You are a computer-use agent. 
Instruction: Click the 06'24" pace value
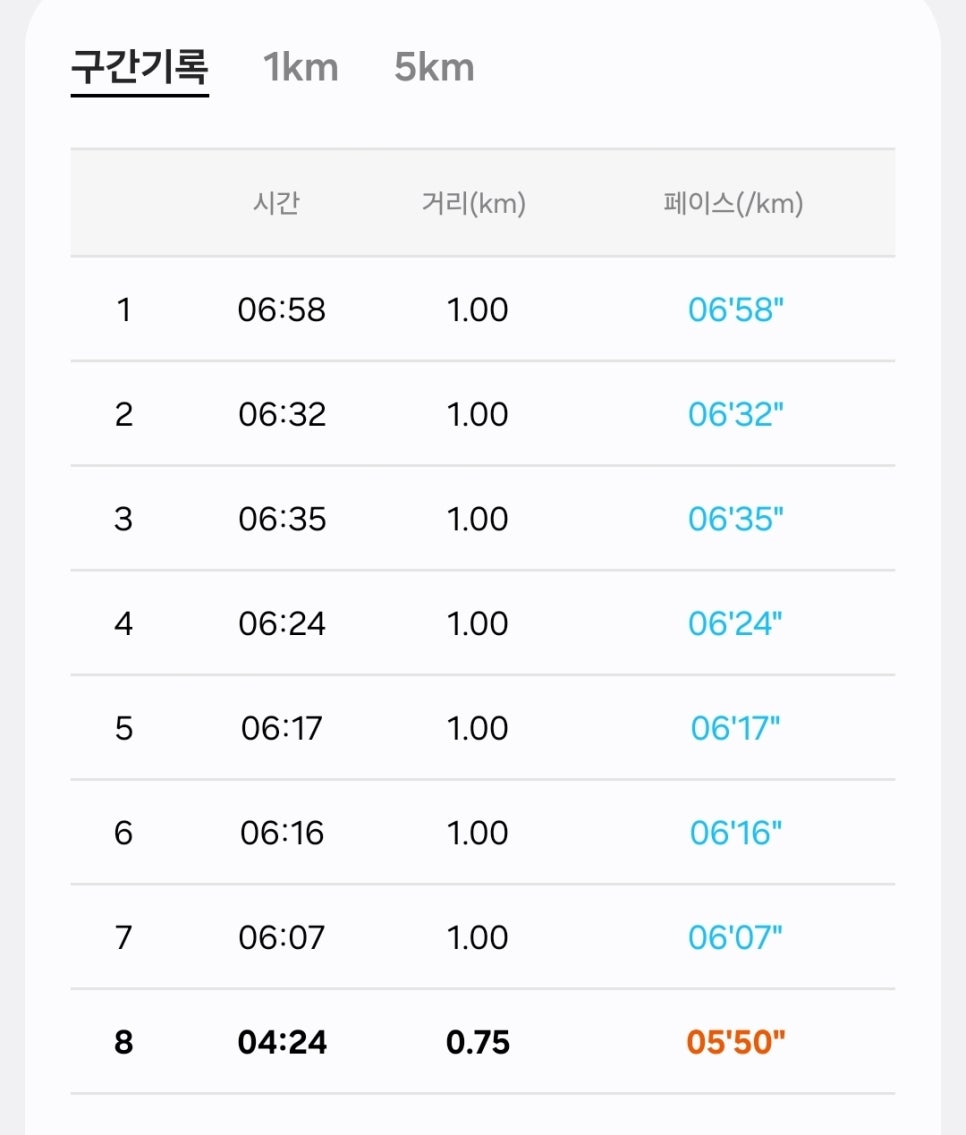[x=734, y=623]
